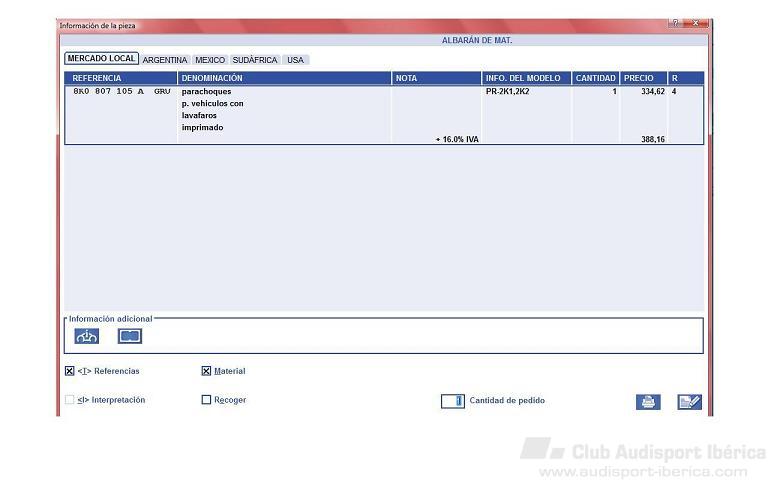Click the CANTIDAD column header
Viewport: 768px width, 480px height.
click(596, 78)
